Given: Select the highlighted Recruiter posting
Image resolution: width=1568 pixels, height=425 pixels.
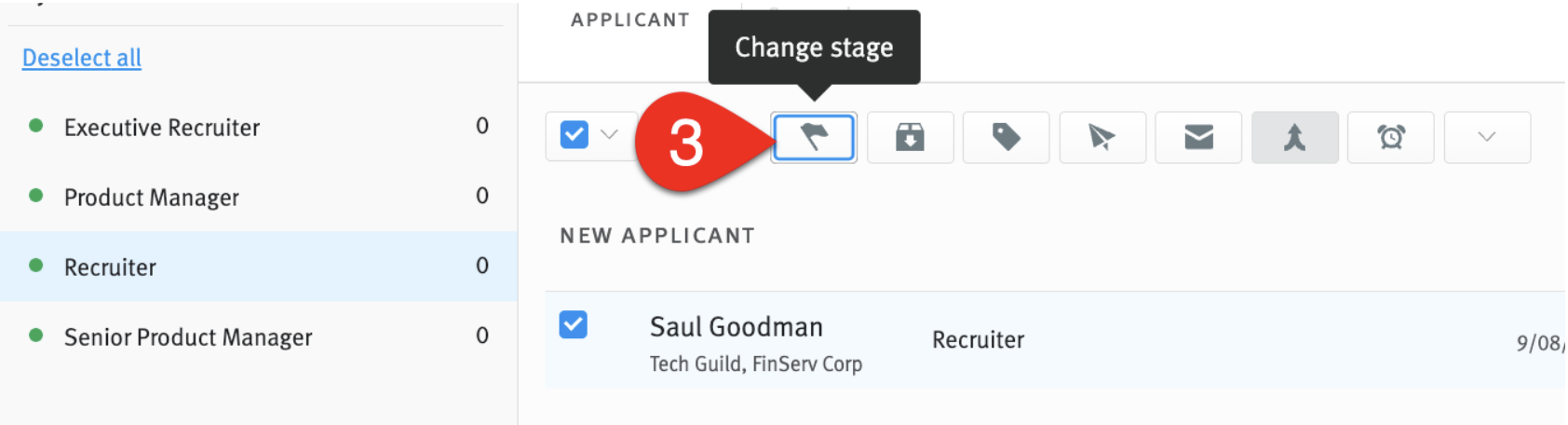Looking at the screenshot, I should tap(258, 267).
